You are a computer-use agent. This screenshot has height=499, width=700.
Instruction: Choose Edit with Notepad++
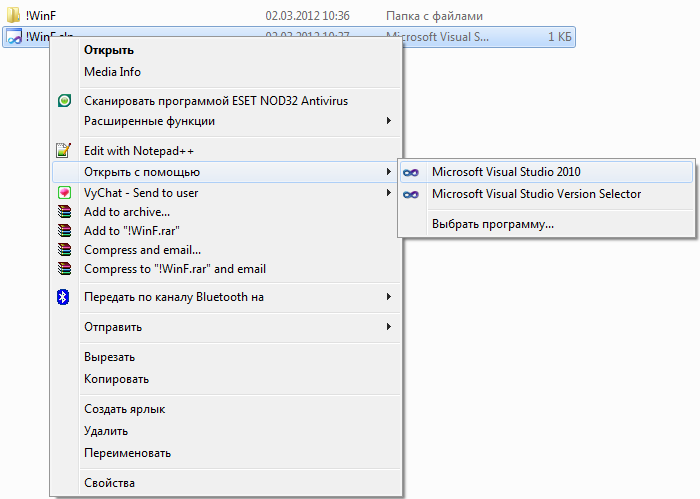226,151
